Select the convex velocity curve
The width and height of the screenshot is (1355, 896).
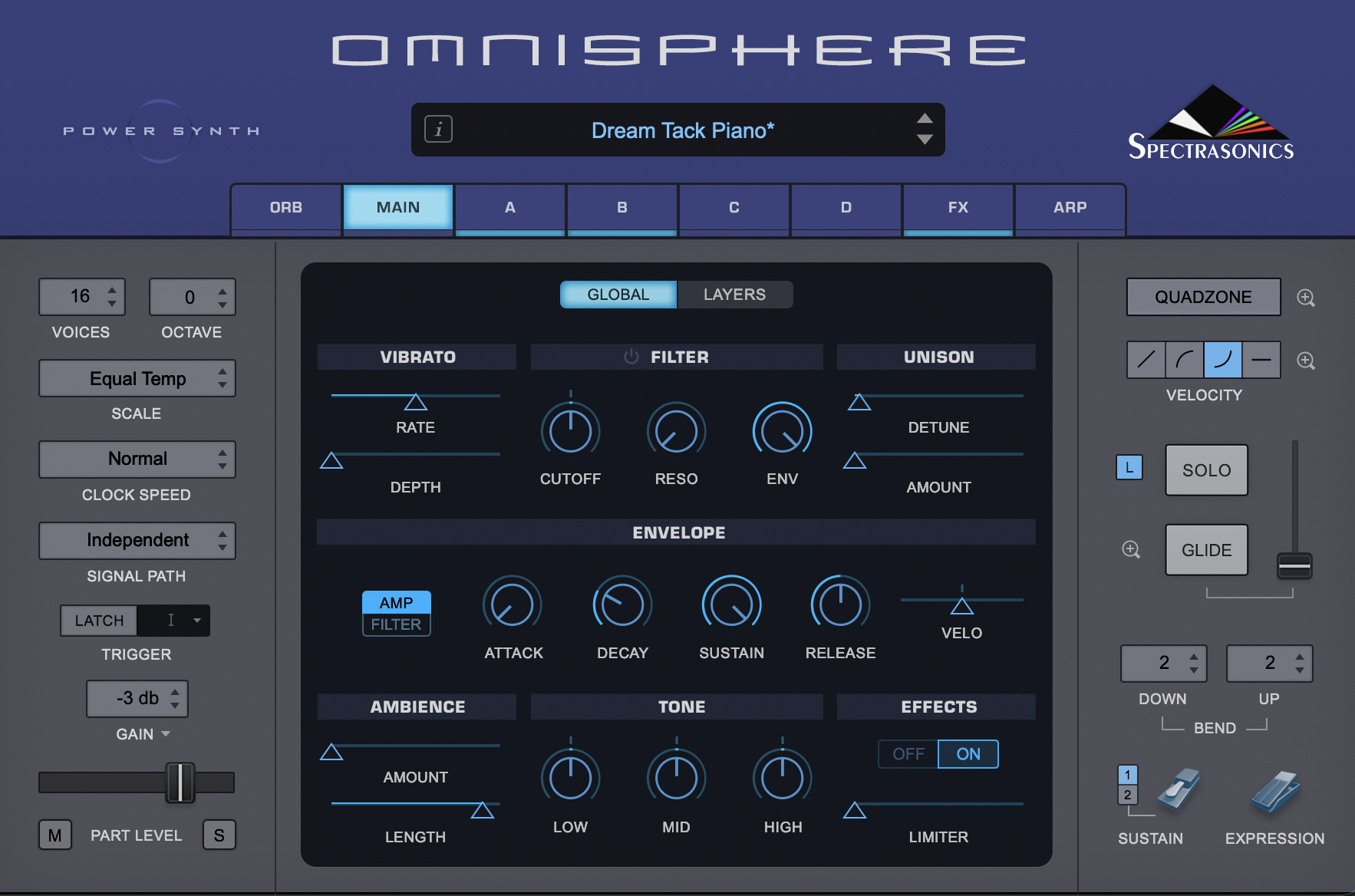(x=1185, y=360)
